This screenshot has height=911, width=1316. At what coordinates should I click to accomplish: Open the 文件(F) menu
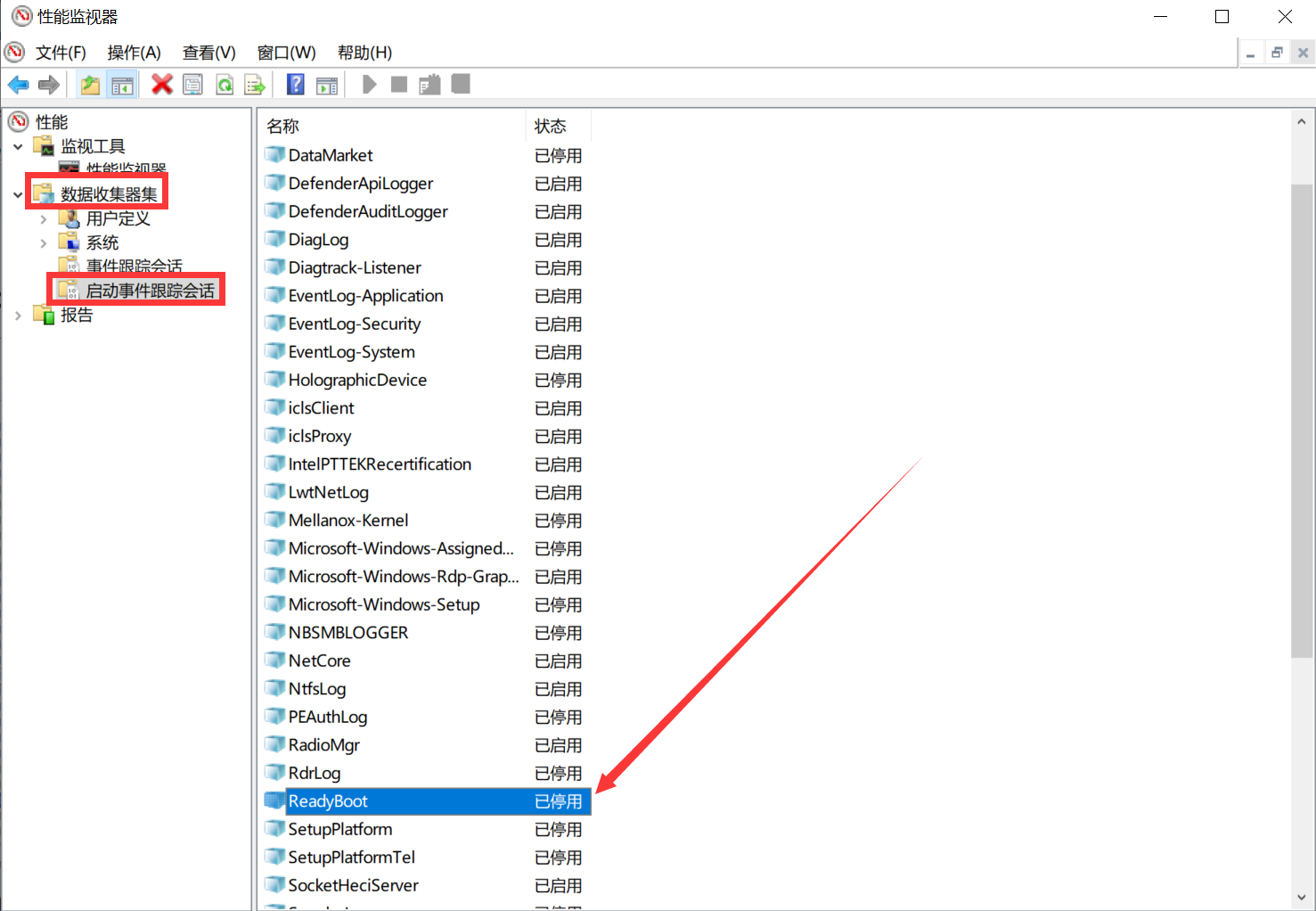pyautogui.click(x=61, y=53)
